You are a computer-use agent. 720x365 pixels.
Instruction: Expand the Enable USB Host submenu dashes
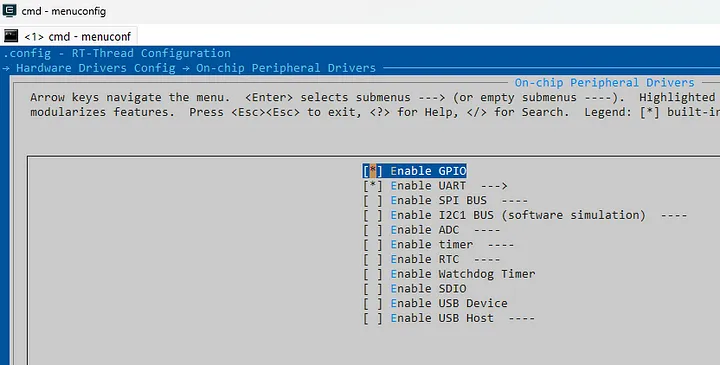pyautogui.click(x=521, y=318)
